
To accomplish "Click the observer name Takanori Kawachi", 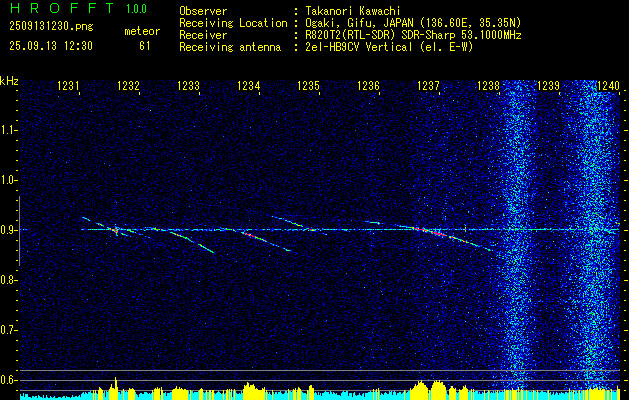I will (x=351, y=11).
